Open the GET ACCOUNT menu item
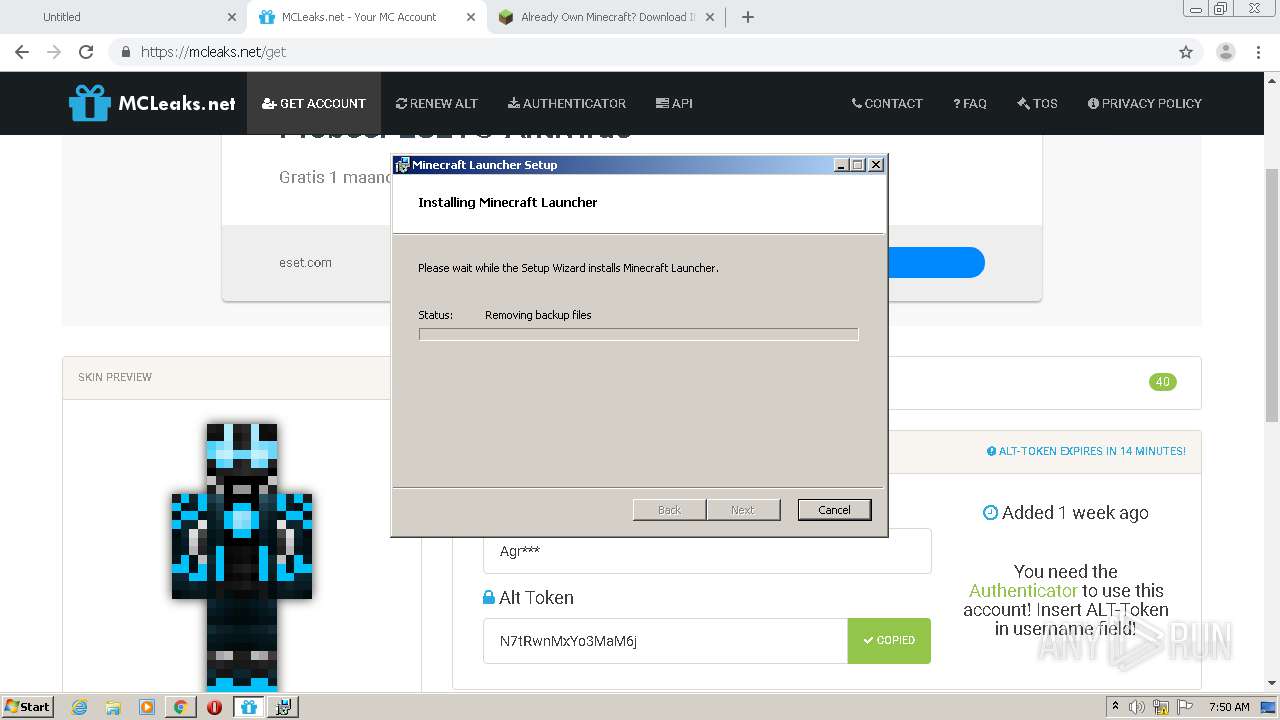 tap(314, 103)
